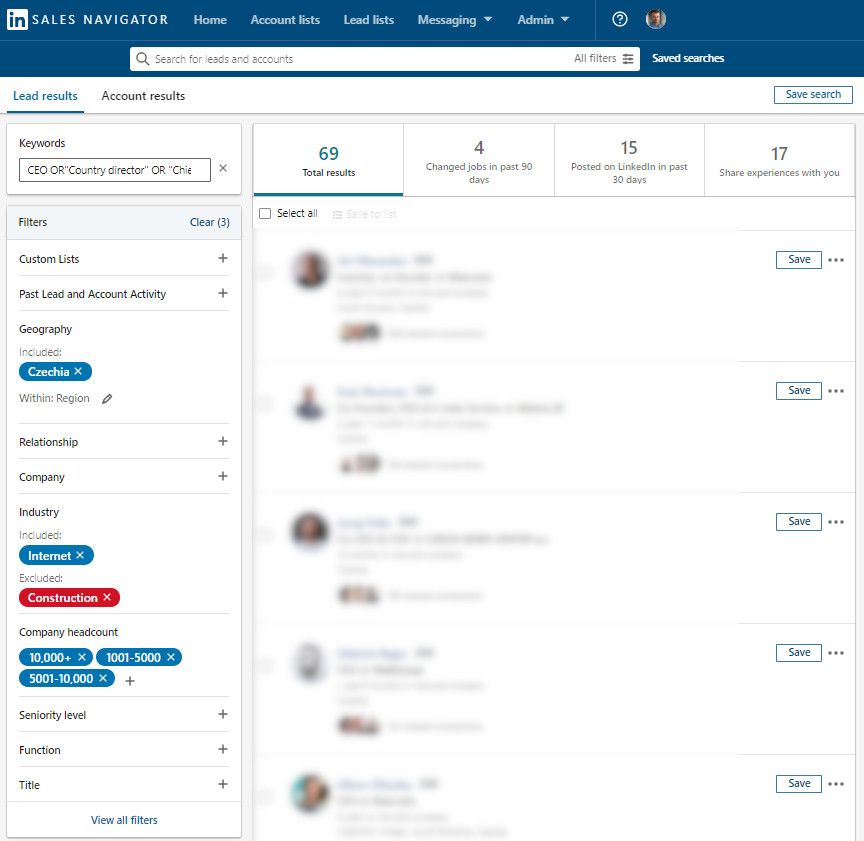Open Lead lists in navigation
This screenshot has height=841, width=864.
click(369, 20)
